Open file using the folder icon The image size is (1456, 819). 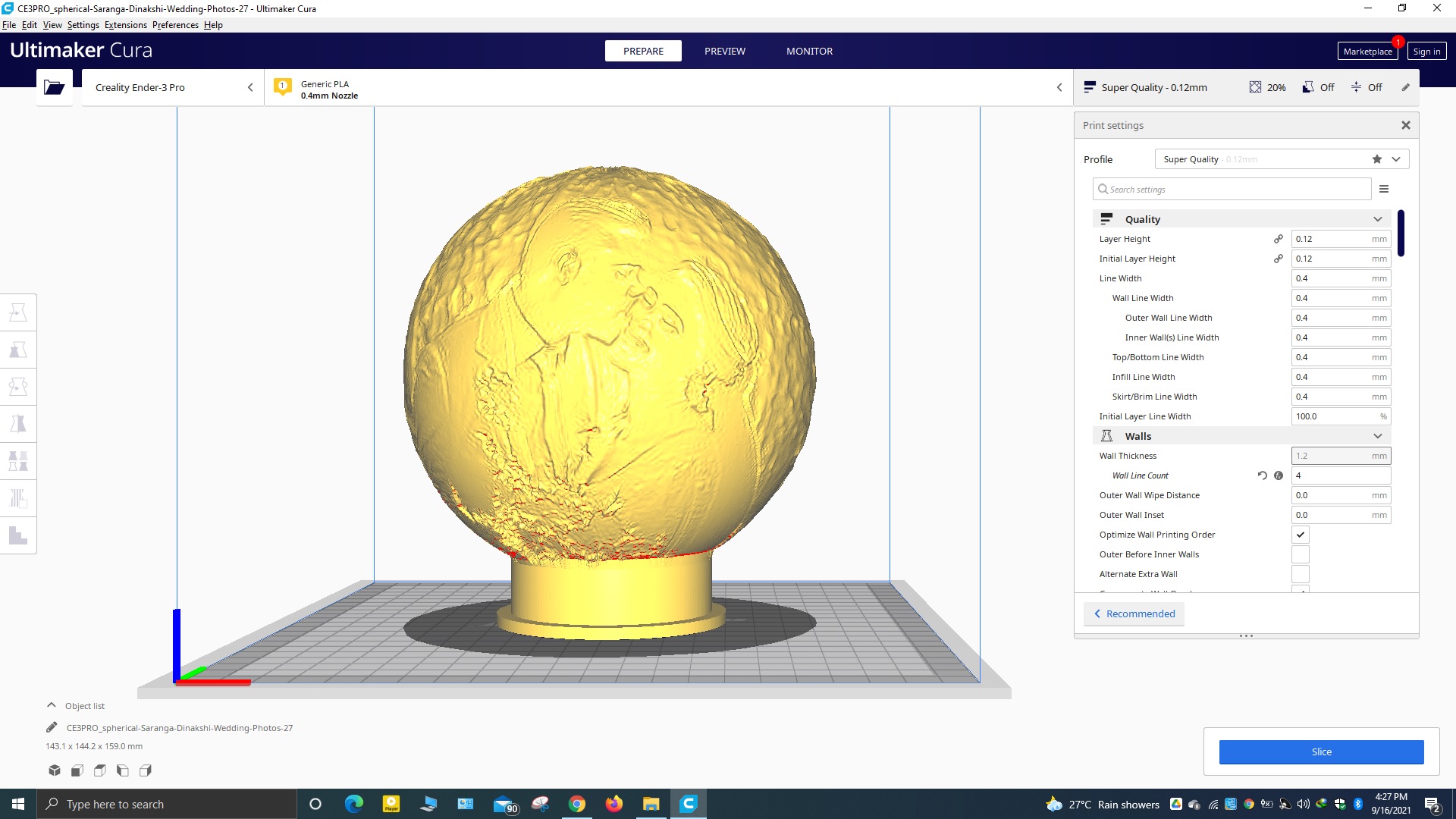[54, 87]
